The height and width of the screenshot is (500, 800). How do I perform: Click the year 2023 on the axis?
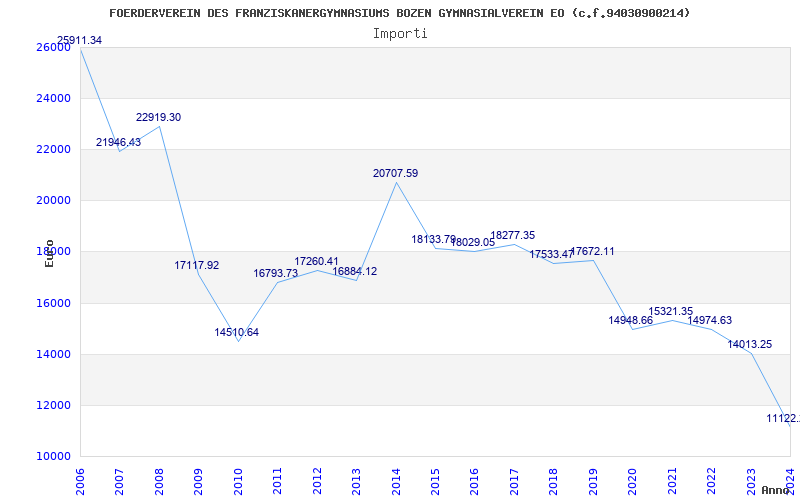[x=751, y=482]
